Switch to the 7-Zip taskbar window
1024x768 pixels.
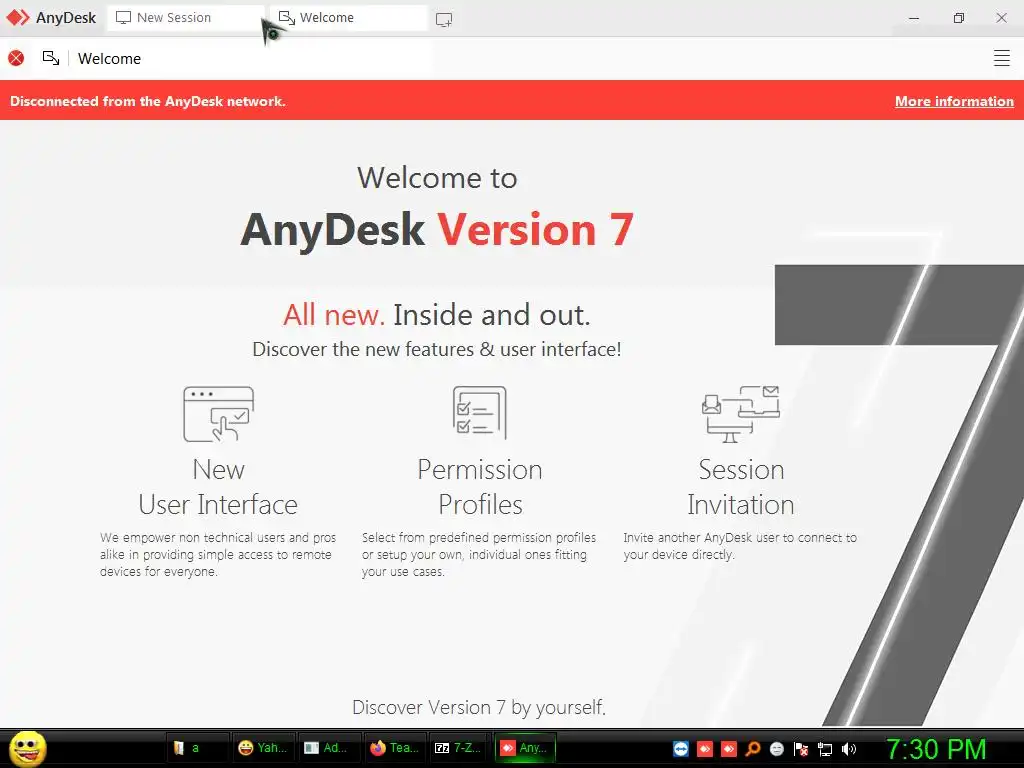point(460,748)
